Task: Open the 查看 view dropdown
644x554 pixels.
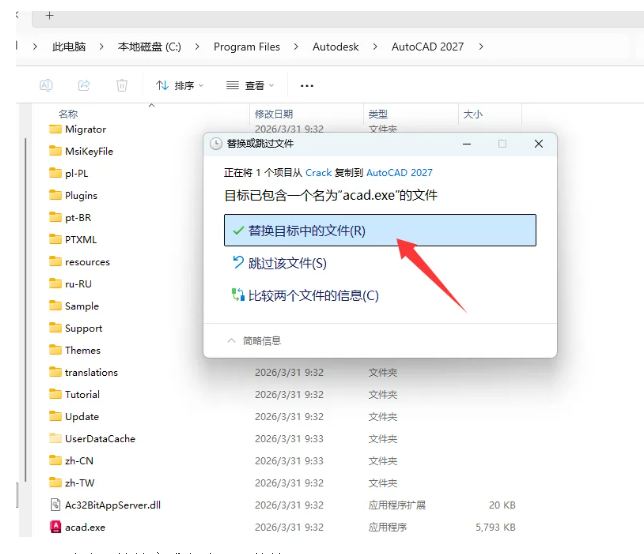Action: 250,86
